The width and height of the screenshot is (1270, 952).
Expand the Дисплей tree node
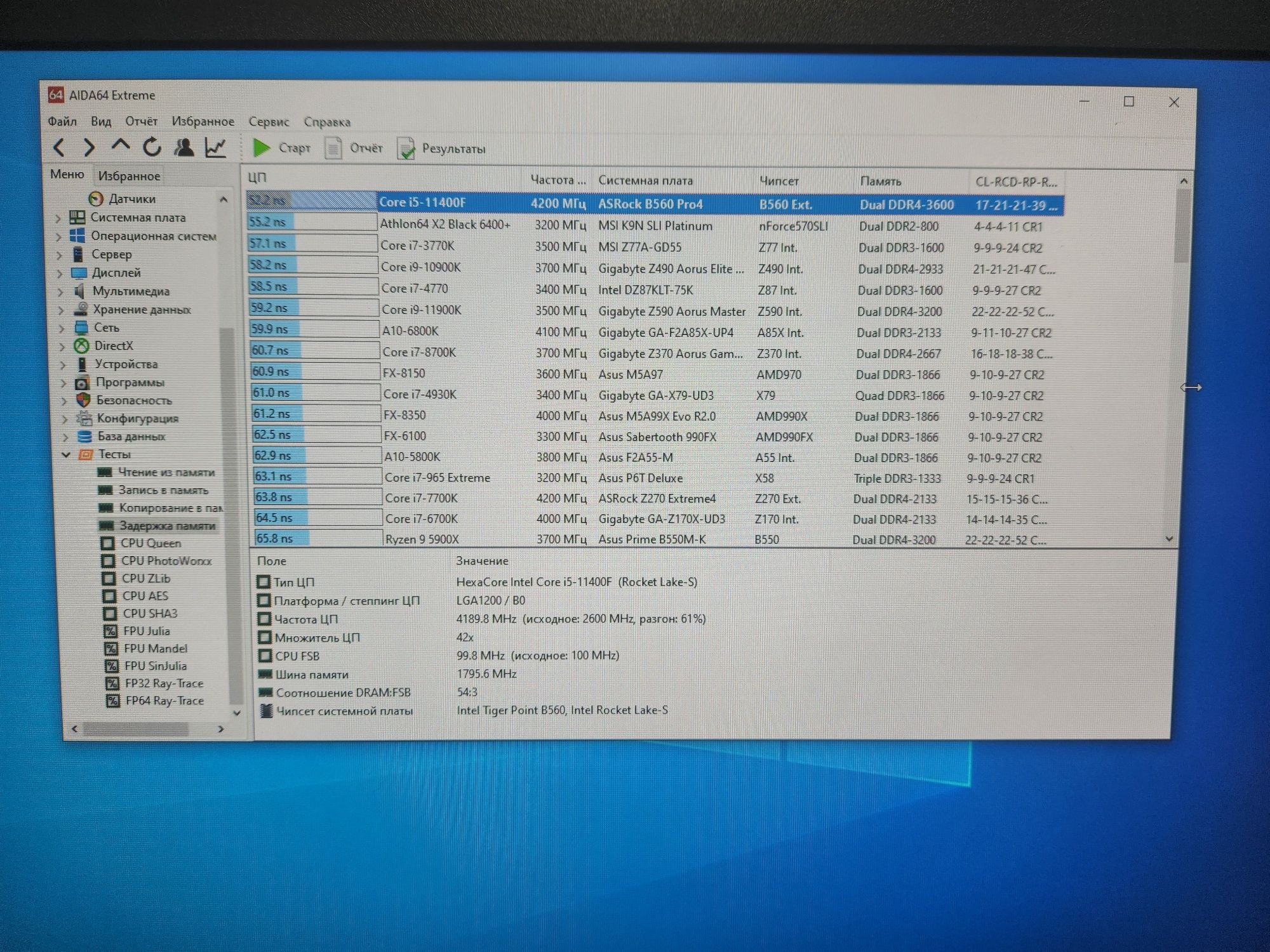click(x=60, y=274)
